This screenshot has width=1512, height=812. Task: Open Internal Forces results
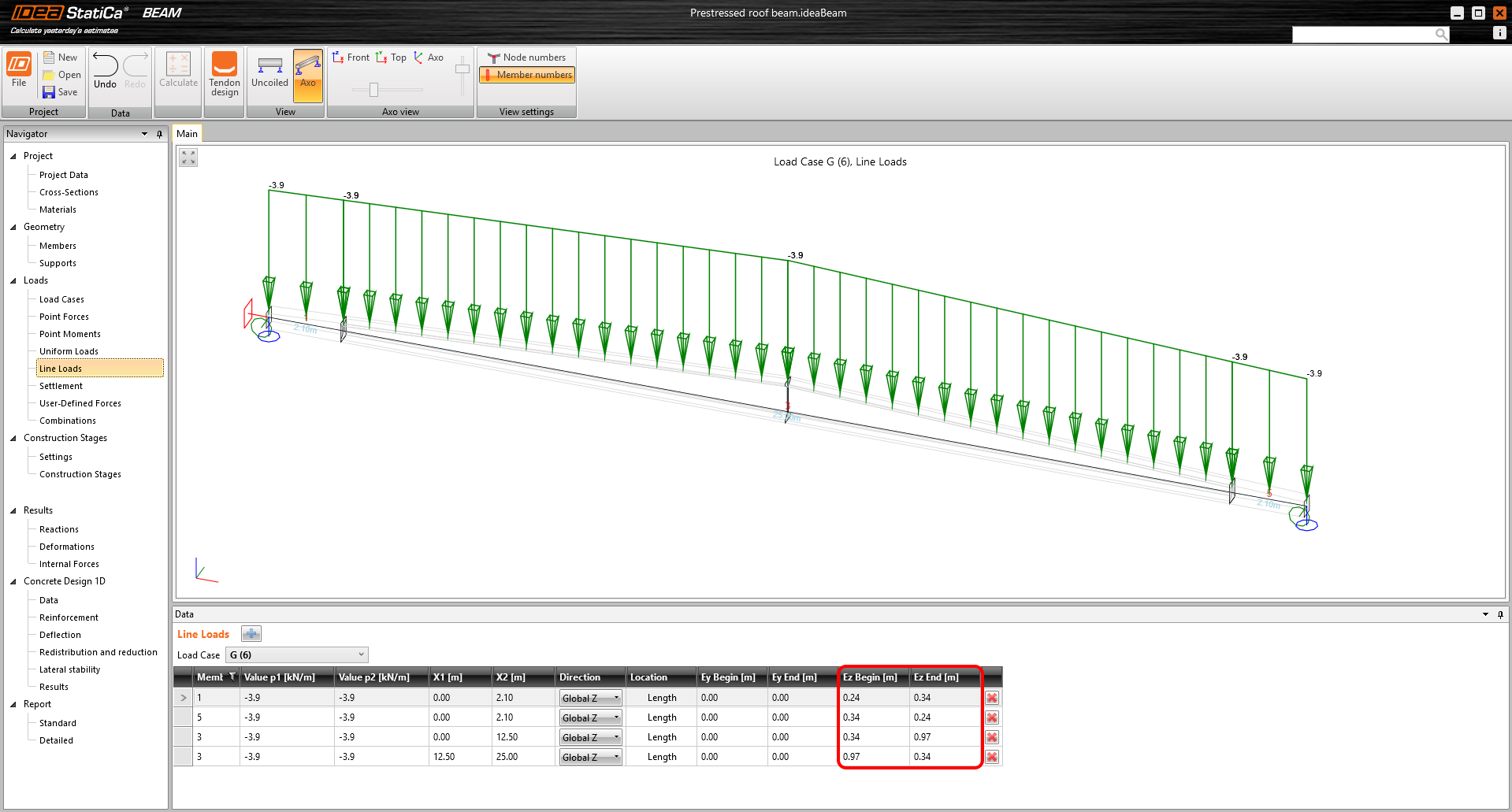click(69, 564)
